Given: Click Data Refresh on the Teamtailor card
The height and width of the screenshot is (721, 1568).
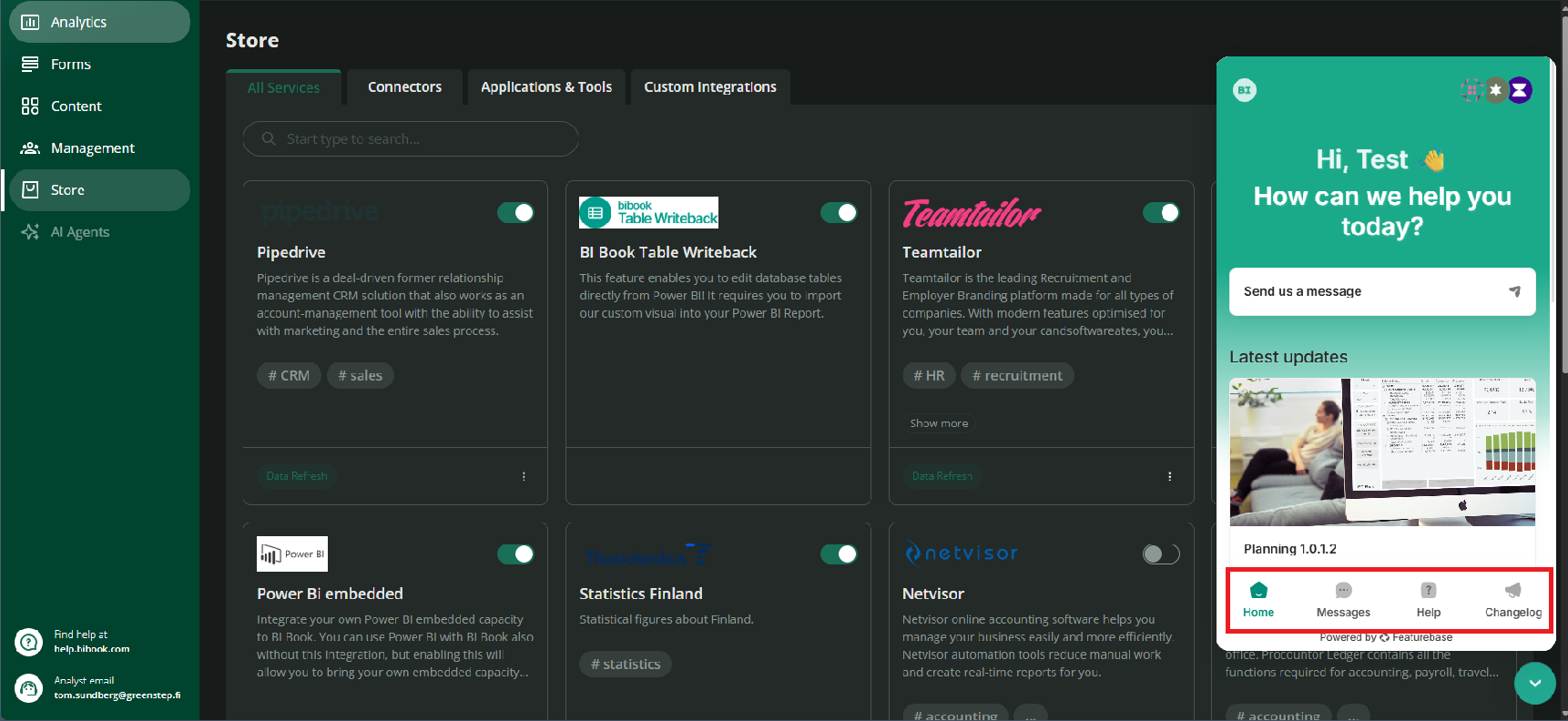Looking at the screenshot, I should [x=942, y=476].
